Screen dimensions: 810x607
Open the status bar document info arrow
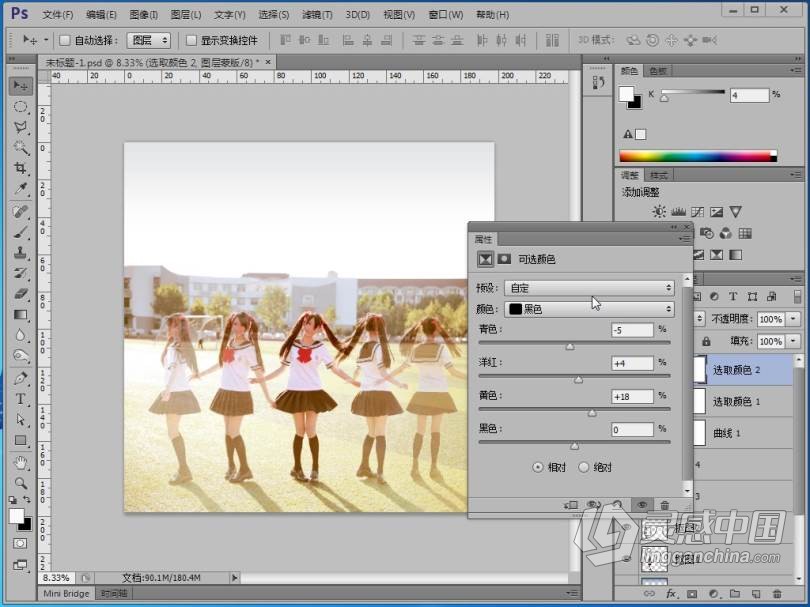(x=235, y=578)
